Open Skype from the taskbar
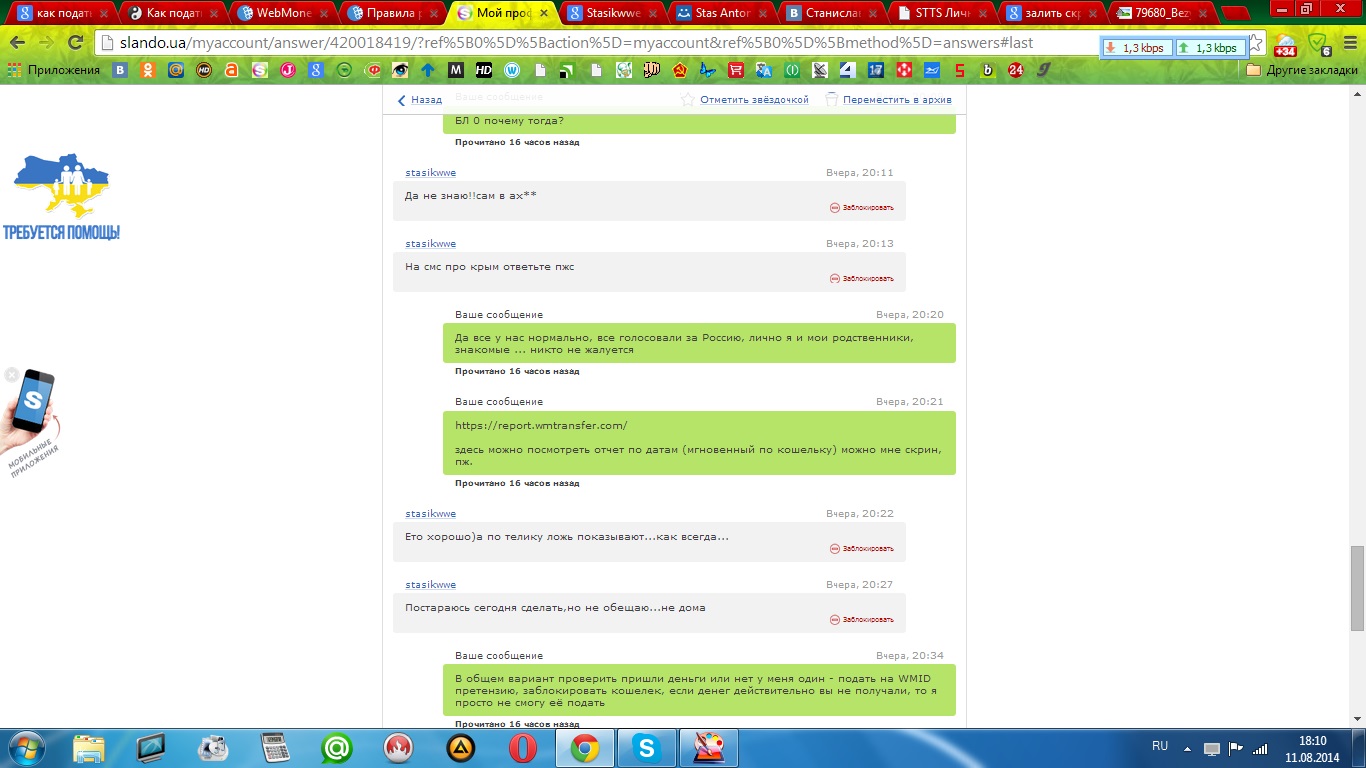Viewport: 1366px width, 768px height. (647, 748)
